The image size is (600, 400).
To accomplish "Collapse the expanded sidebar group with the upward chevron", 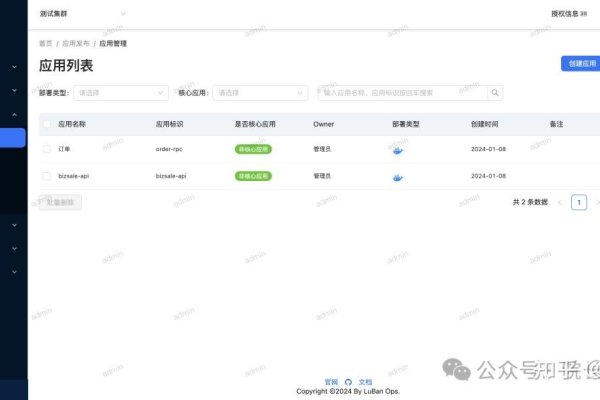I will pos(14,114).
